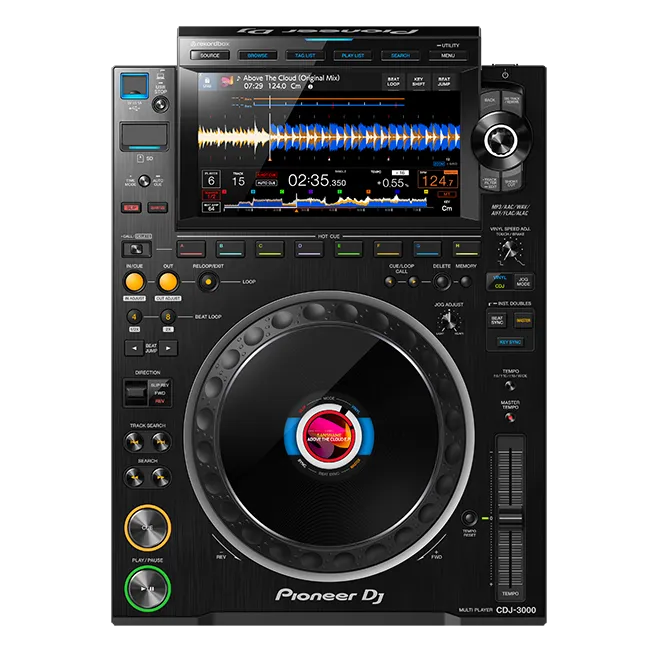Start playback with the green PLAY/PAUSE button
The image size is (647, 647).
(147, 589)
